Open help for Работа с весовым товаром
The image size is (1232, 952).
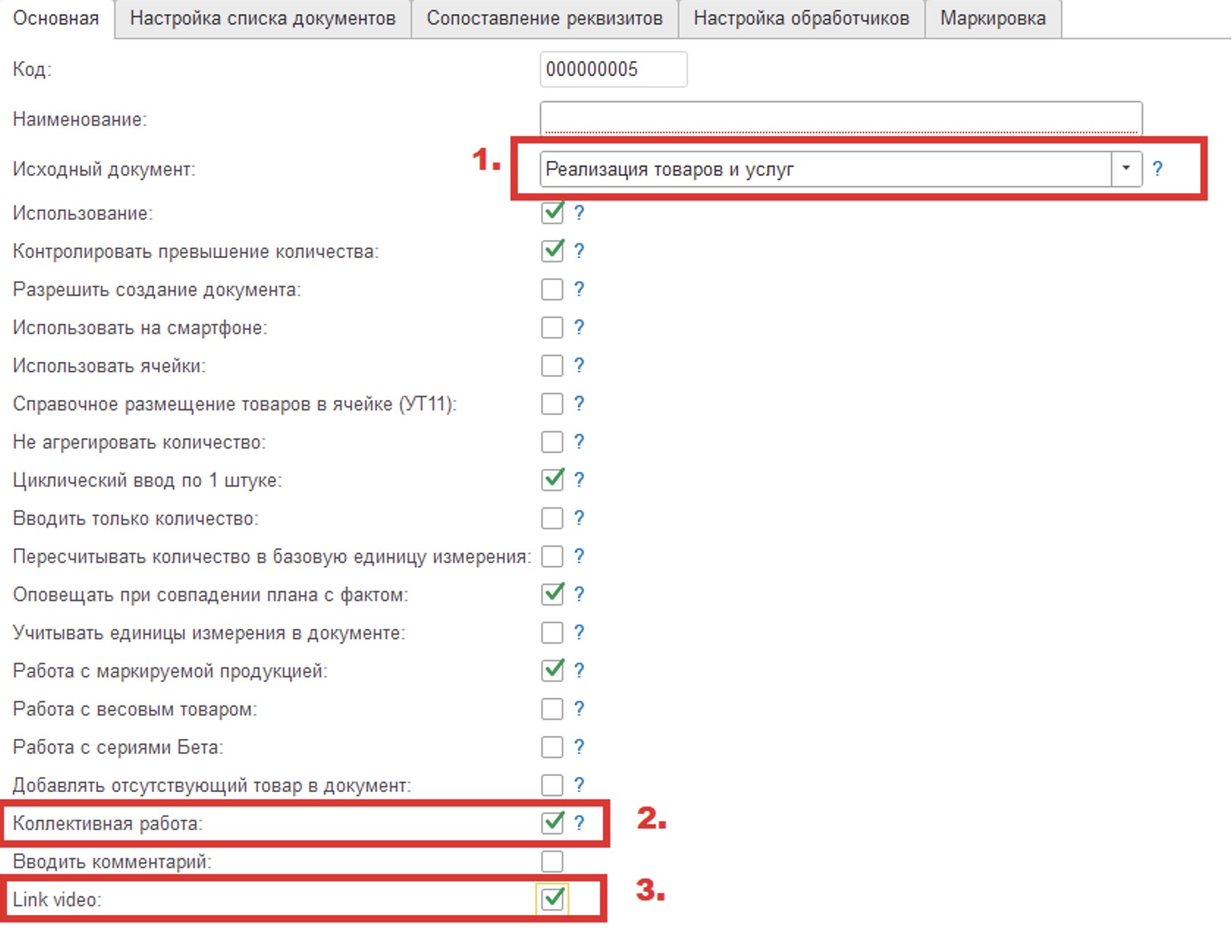point(579,709)
